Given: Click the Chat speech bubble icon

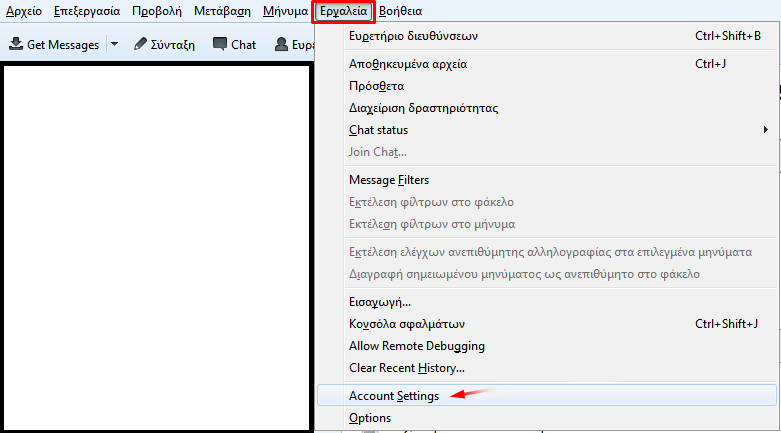Looking at the screenshot, I should [x=220, y=44].
